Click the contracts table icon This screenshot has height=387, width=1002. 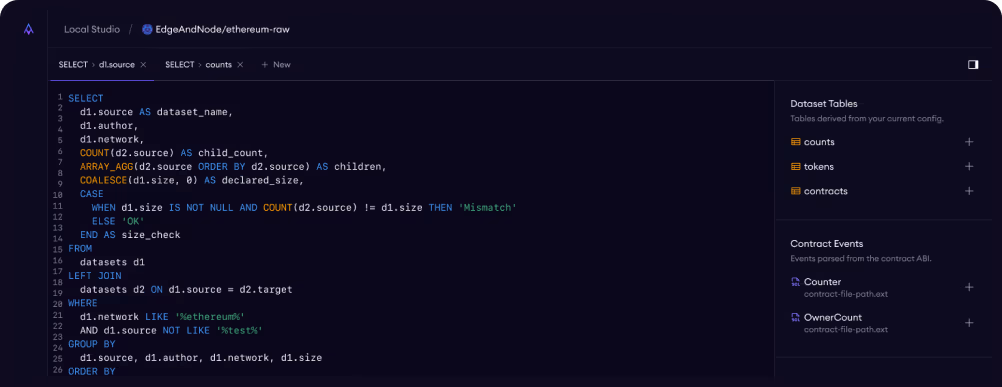tap(796, 191)
